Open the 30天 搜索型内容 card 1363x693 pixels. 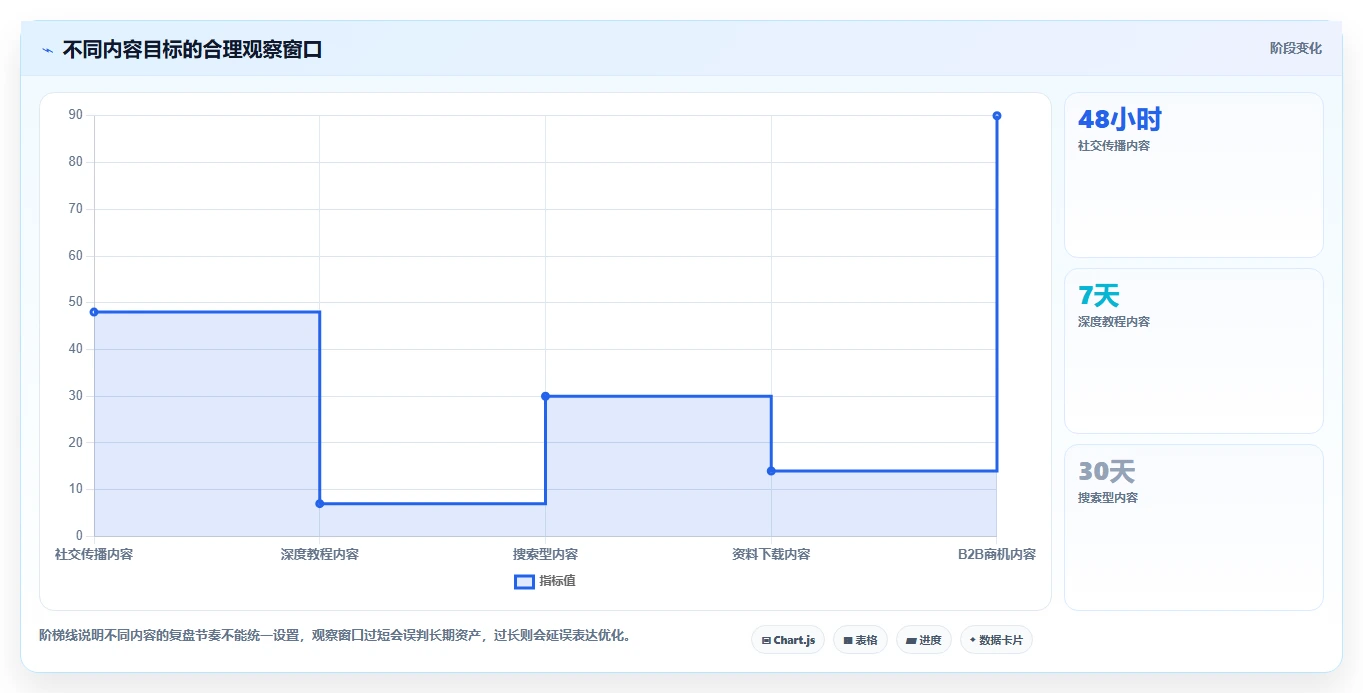(x=1193, y=527)
